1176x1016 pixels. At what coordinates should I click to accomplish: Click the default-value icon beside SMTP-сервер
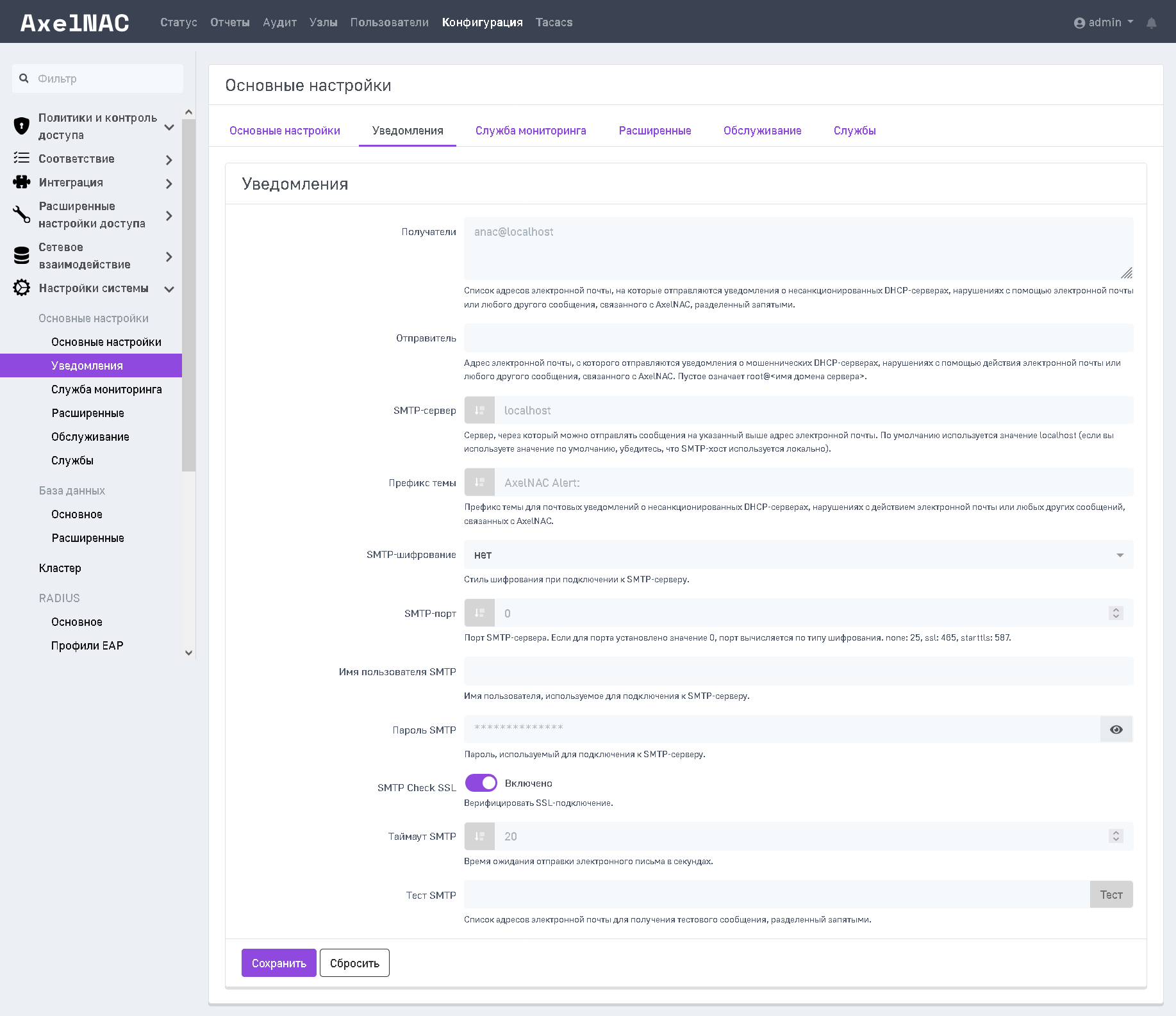479,410
